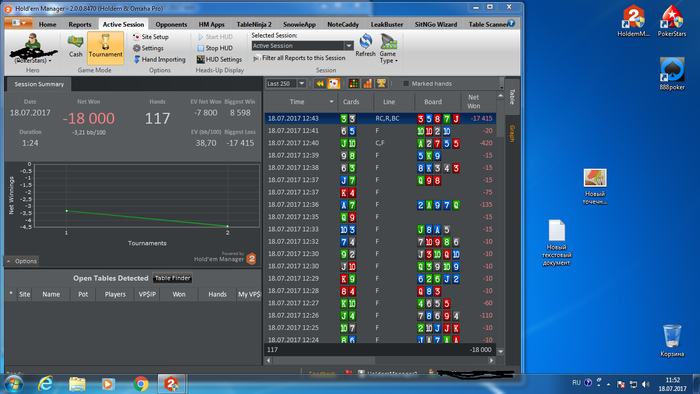Click the colored grid matrix icon
This screenshot has height=394, width=700.
pos(354,83)
